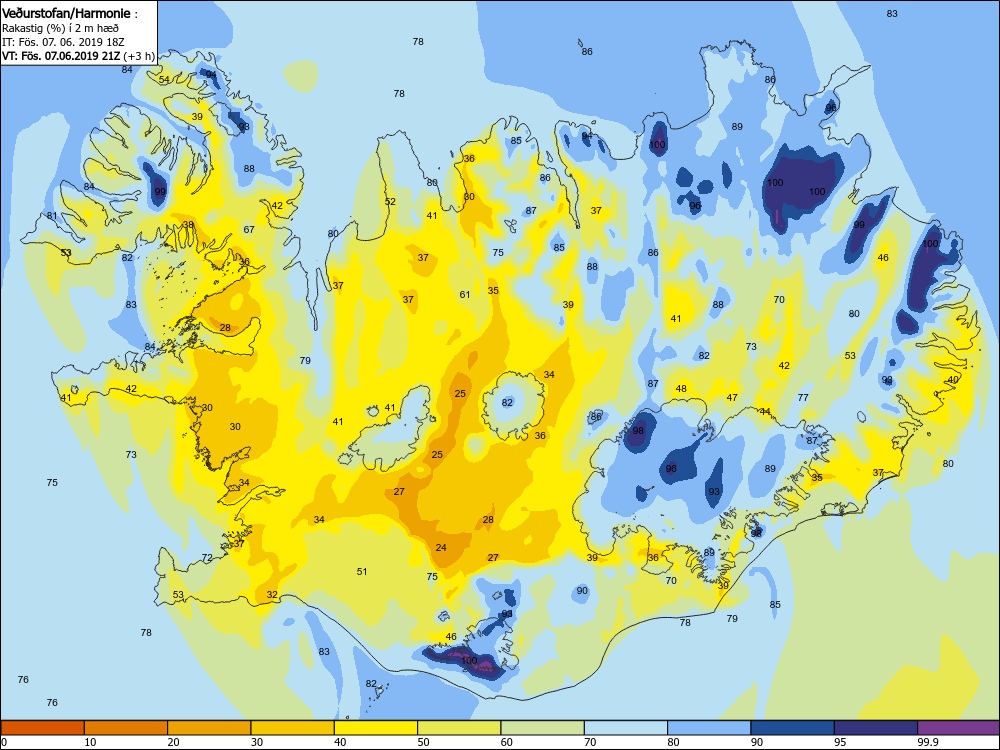1000x750 pixels.
Task: Select the 40–50 bright yellow legend swatch
Action: click(x=376, y=728)
